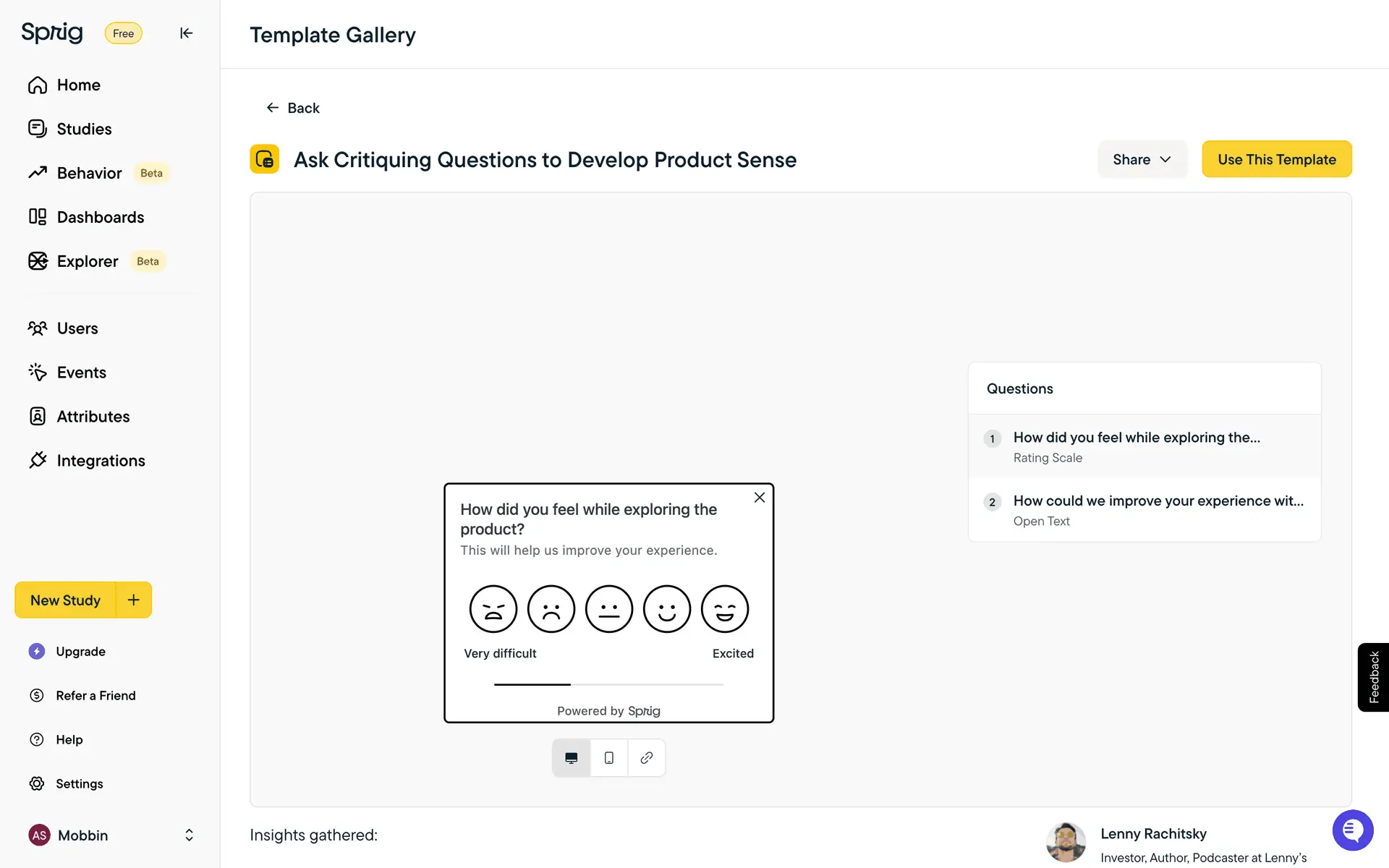The height and width of the screenshot is (868, 1389).
Task: Select the neutral face rating
Action: pos(609,609)
